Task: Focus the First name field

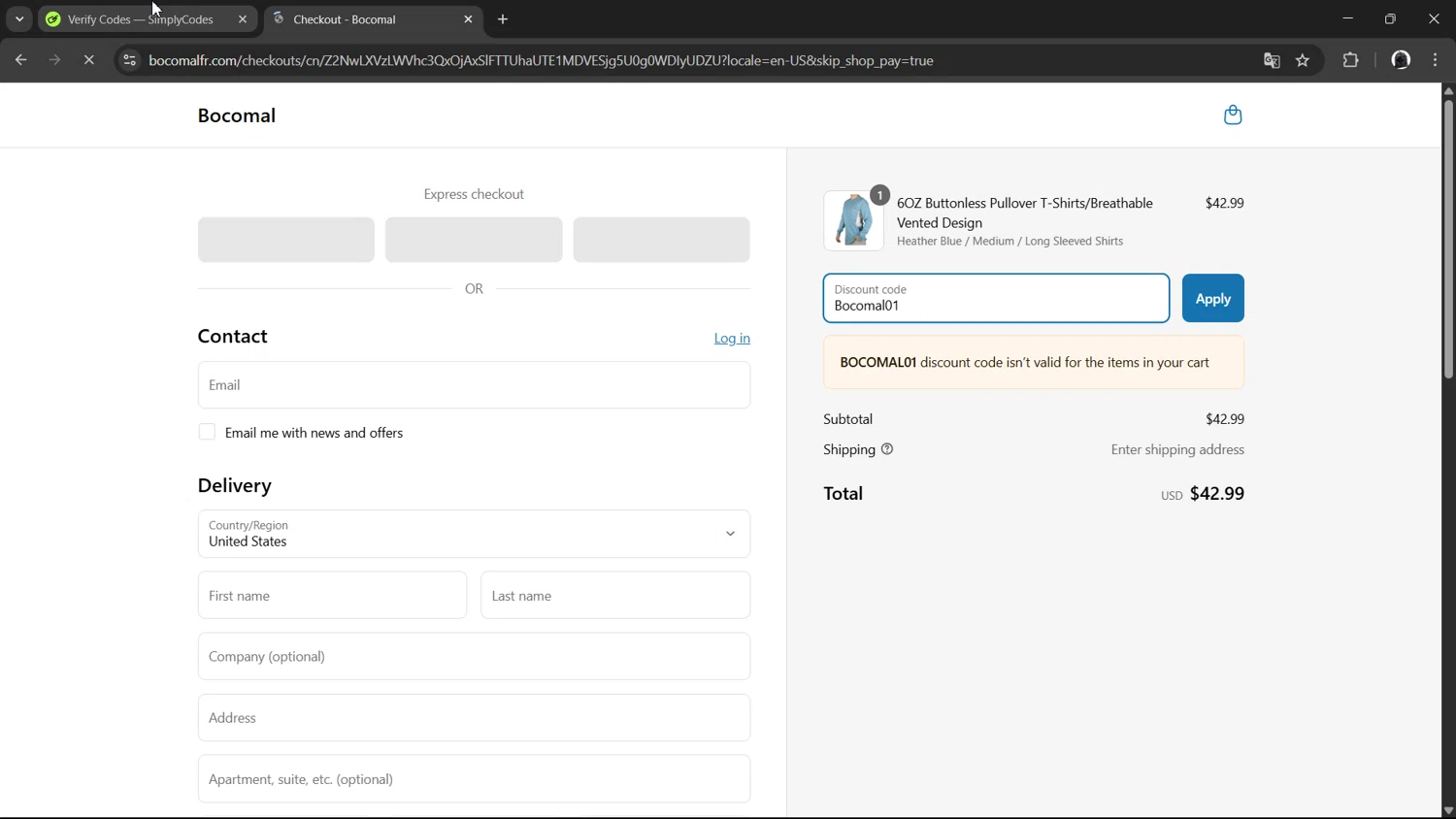Action: (x=332, y=595)
